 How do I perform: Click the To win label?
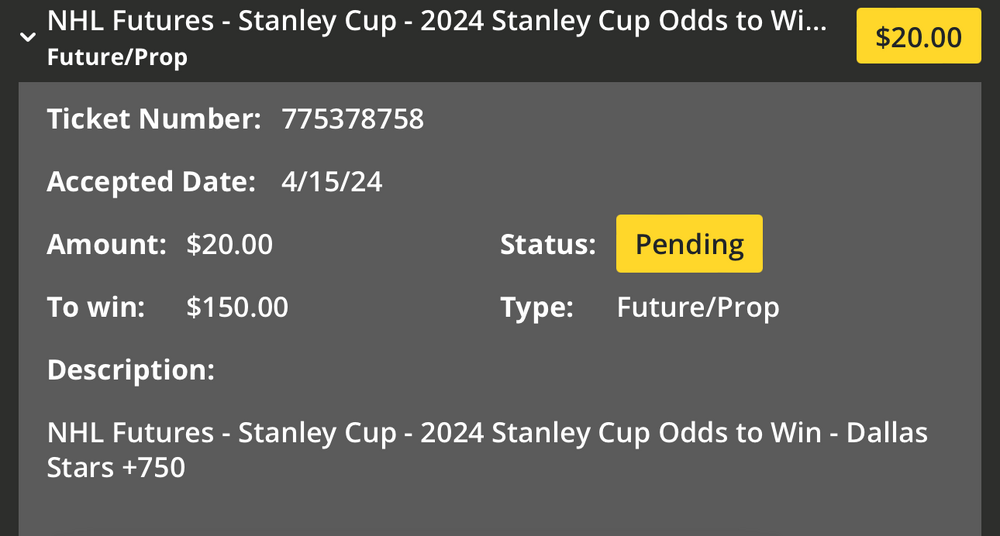[x=96, y=307]
